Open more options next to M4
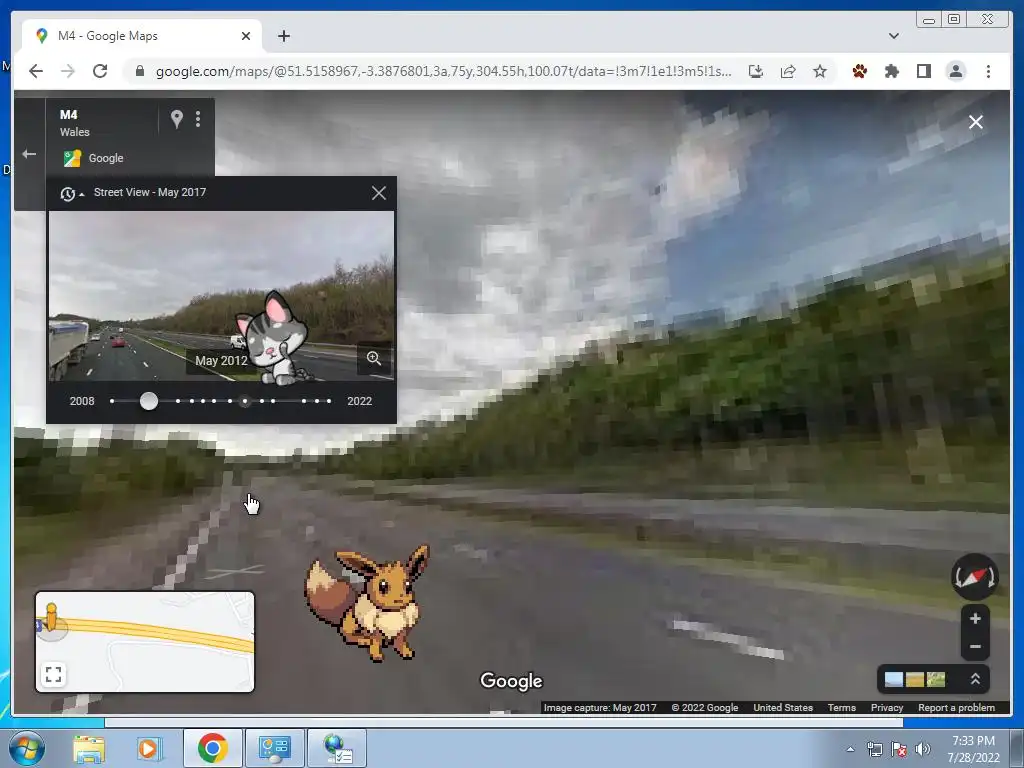 point(198,118)
